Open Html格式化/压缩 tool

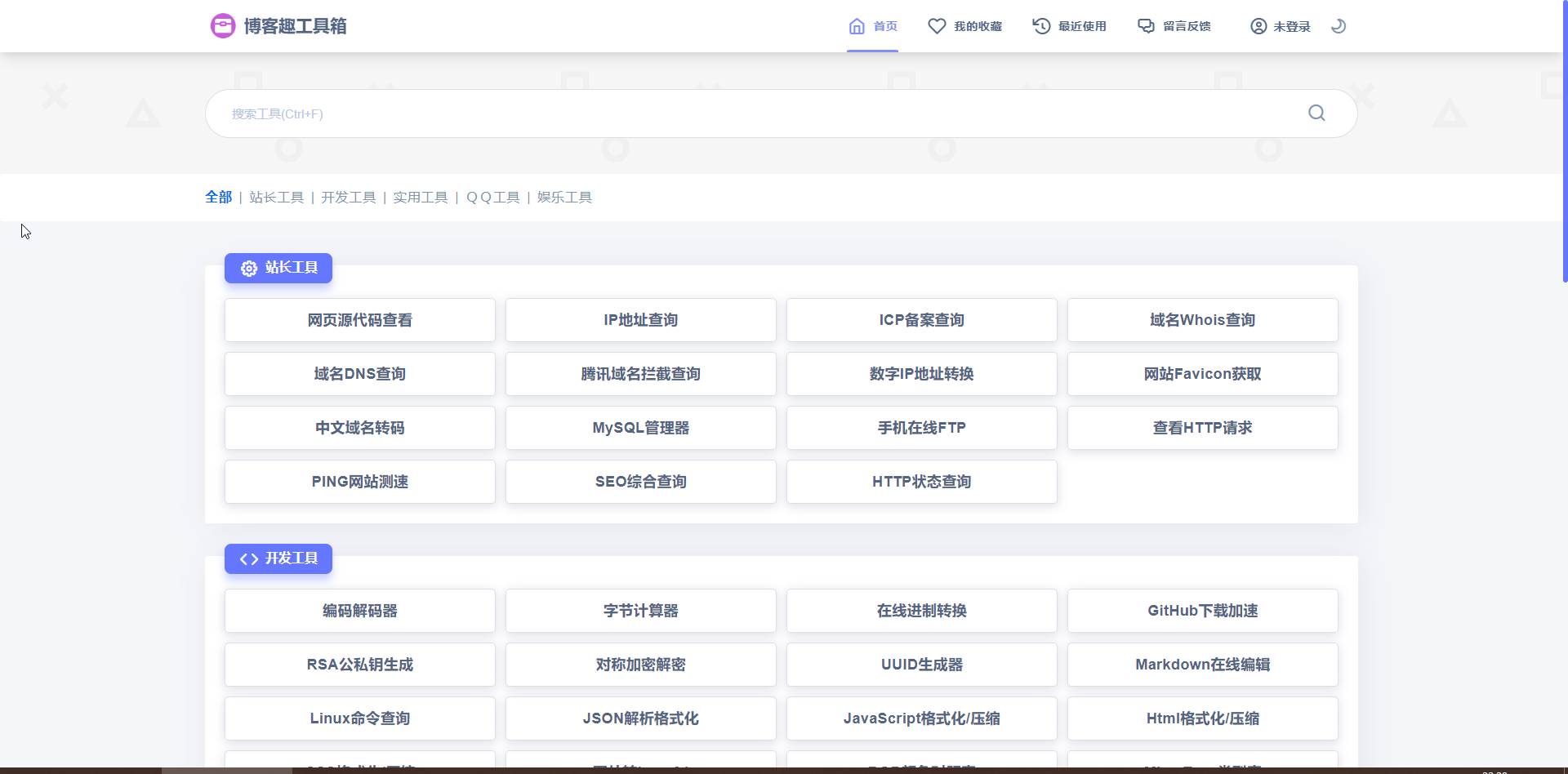(x=1203, y=718)
